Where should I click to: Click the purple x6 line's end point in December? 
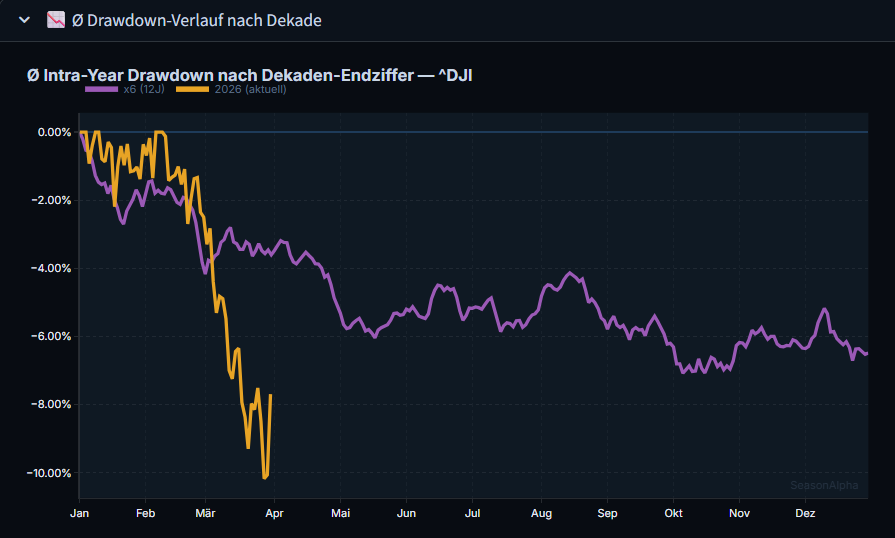(x=867, y=354)
